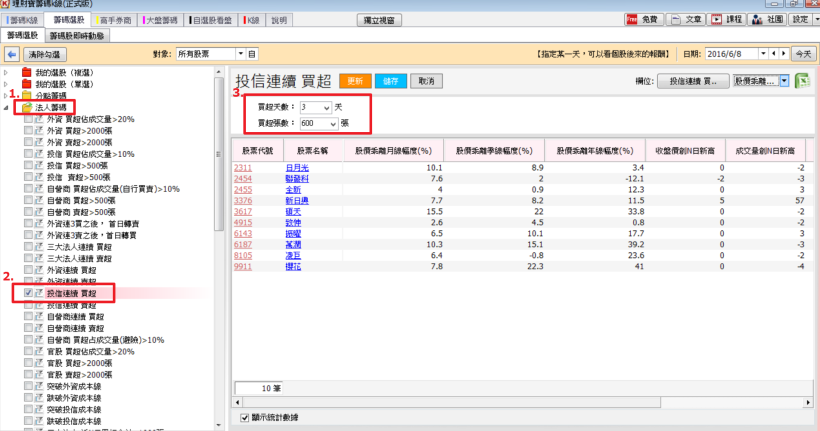The image size is (820, 431).
Task: Click the 清除勾選 button
Action: point(44,54)
